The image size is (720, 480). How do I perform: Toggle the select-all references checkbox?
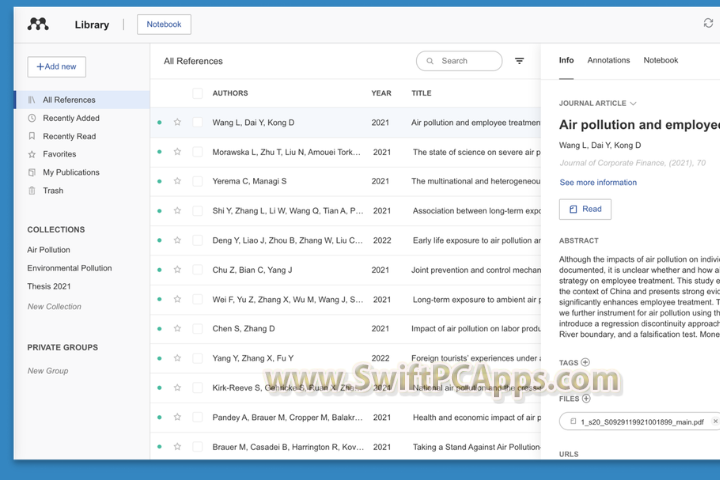tap(197, 93)
